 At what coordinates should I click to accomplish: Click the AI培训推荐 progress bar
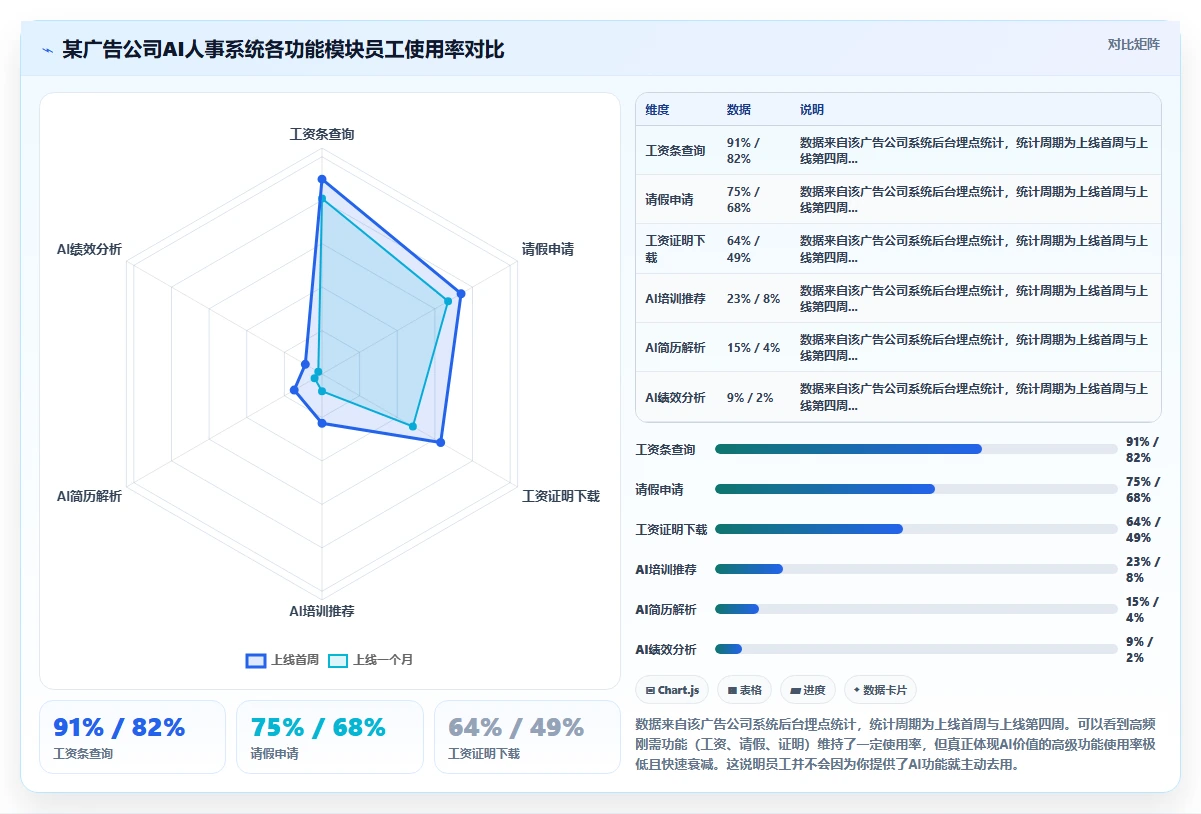click(x=916, y=569)
